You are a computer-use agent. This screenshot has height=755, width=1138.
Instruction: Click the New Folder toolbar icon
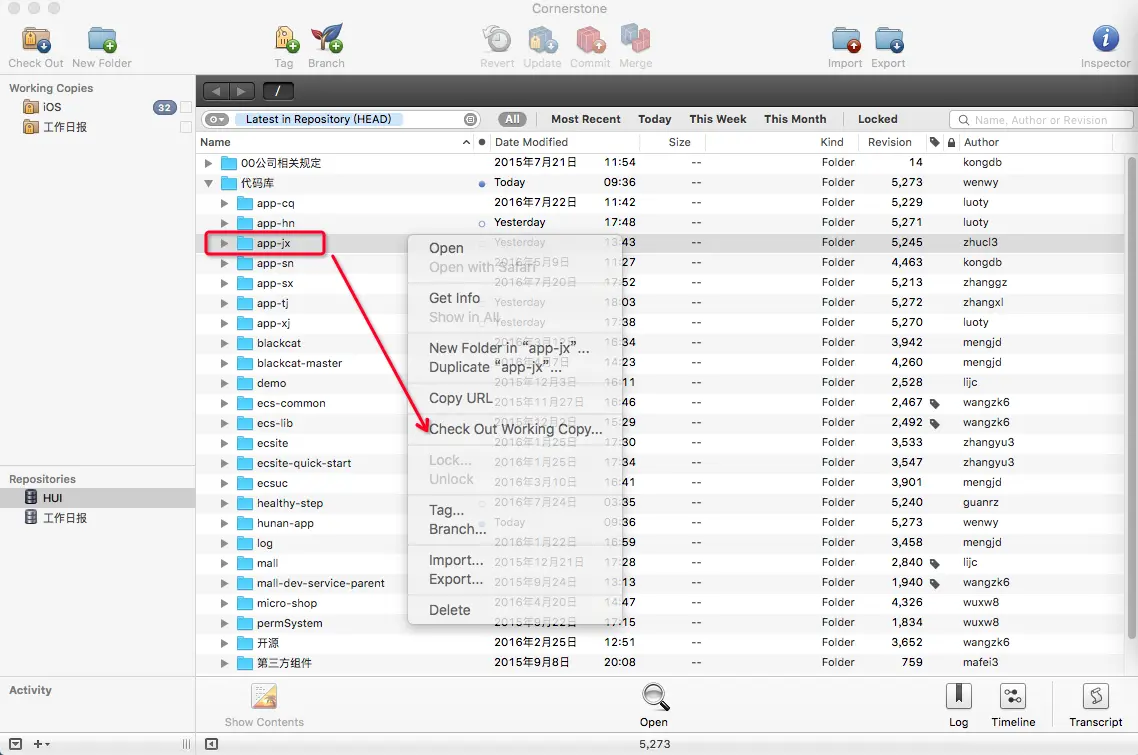[x=102, y=40]
